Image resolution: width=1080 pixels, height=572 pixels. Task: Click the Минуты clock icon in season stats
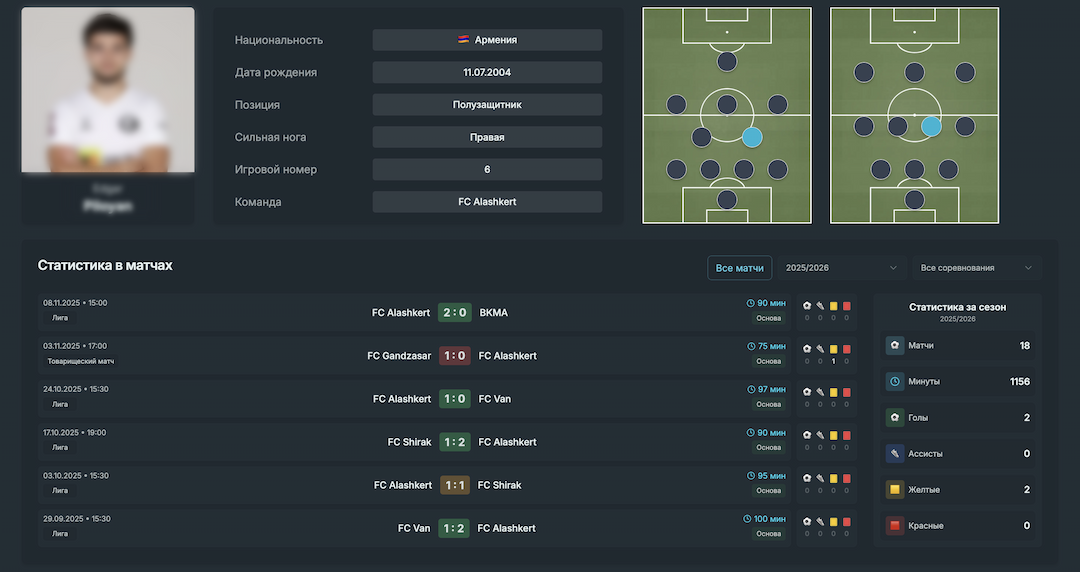click(x=895, y=382)
